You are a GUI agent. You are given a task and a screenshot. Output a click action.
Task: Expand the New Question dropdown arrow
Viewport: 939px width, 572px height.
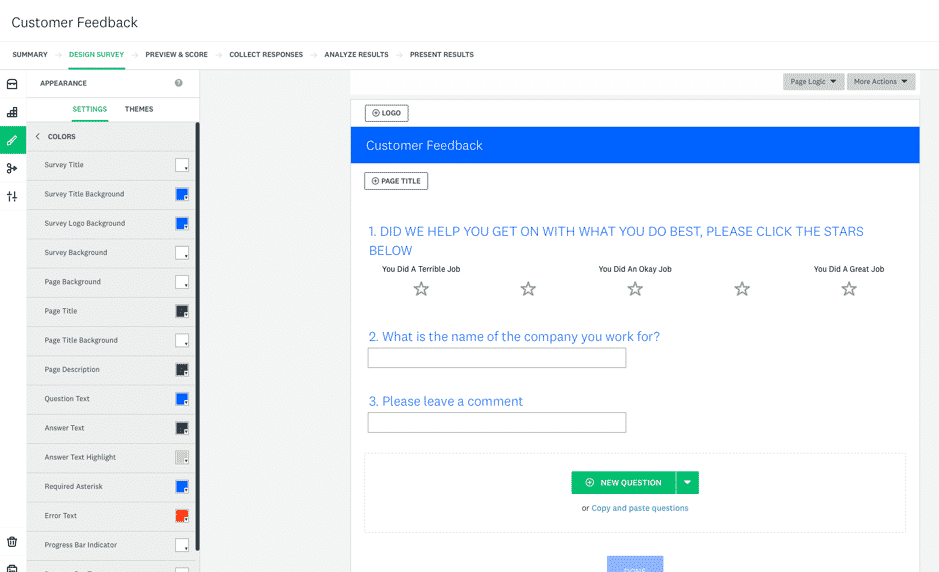pyautogui.click(x=687, y=483)
